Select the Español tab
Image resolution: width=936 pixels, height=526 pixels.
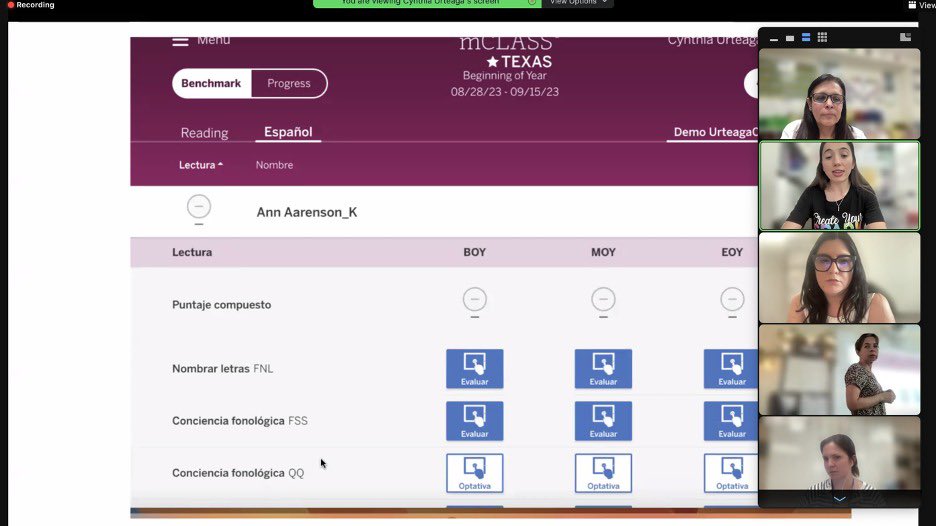coord(288,132)
